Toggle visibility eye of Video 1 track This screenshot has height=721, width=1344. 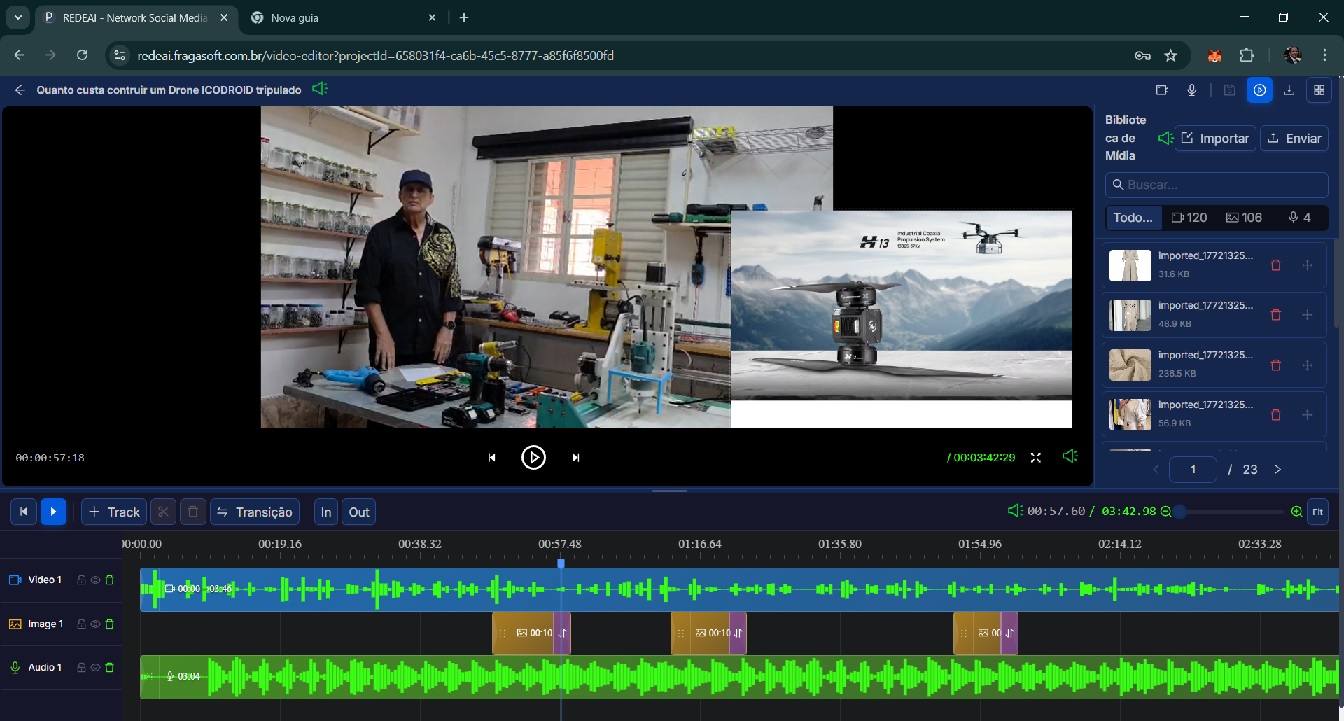[95, 580]
